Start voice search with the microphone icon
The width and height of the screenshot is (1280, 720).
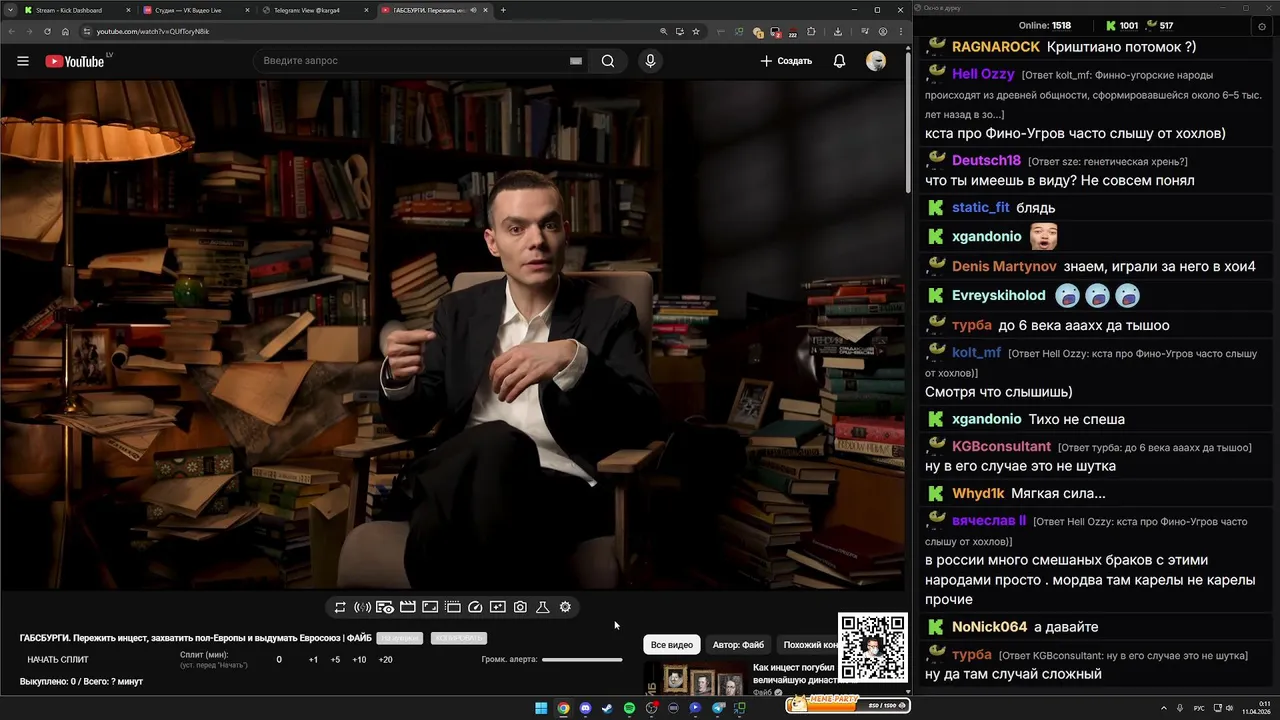click(650, 61)
